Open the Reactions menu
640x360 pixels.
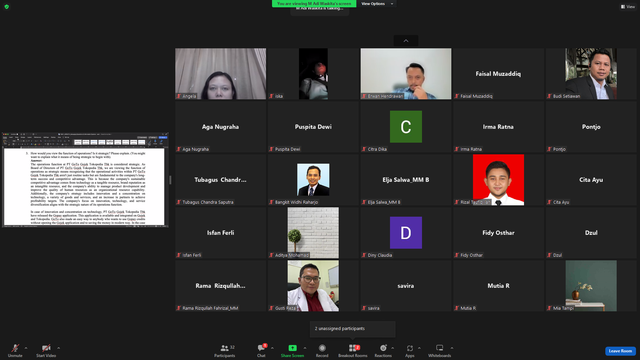(x=383, y=350)
